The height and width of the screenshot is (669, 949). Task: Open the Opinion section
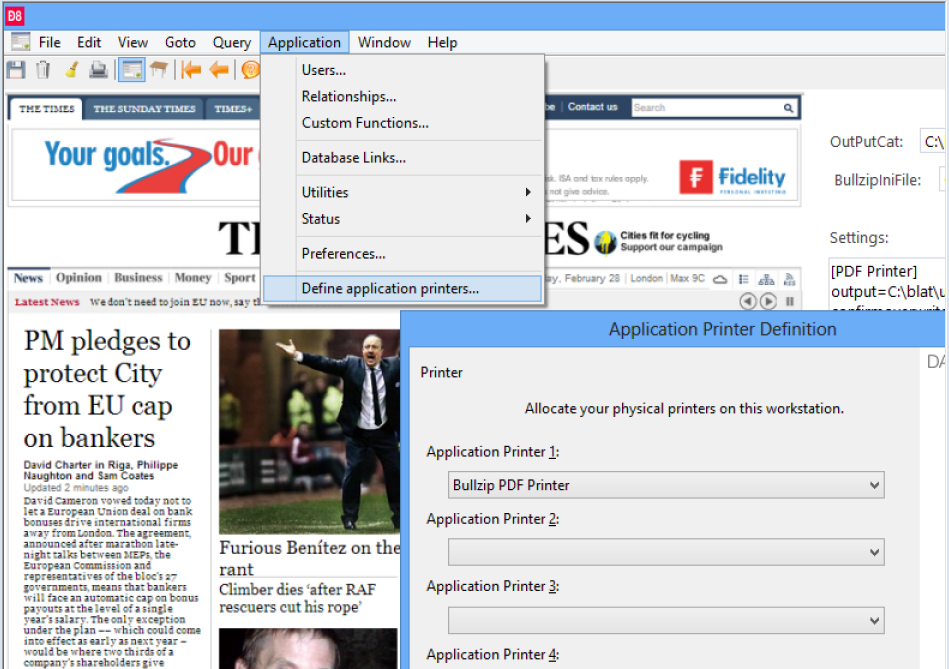coord(79,278)
